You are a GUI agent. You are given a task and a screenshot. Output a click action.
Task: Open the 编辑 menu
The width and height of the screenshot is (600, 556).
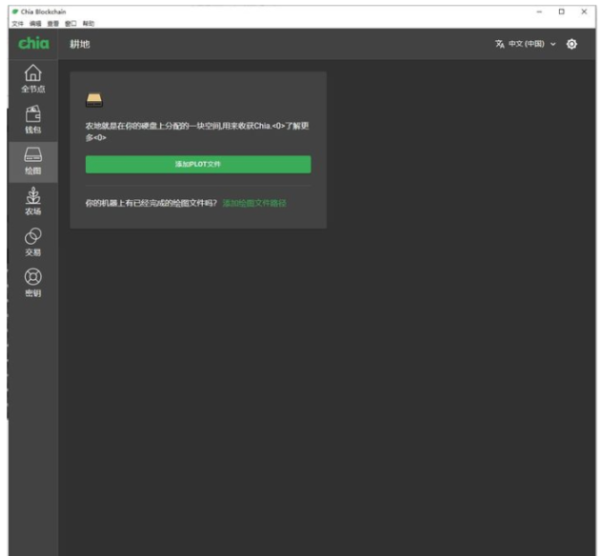[35, 24]
